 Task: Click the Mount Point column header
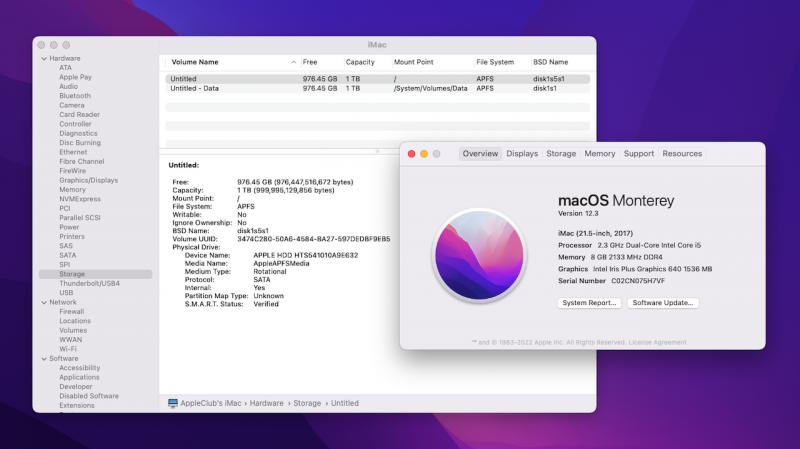pyautogui.click(x=413, y=62)
